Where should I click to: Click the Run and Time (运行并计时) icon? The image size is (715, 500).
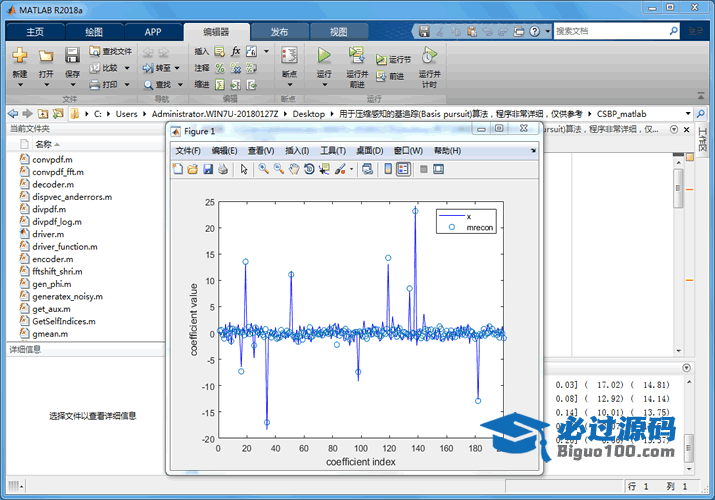429,55
